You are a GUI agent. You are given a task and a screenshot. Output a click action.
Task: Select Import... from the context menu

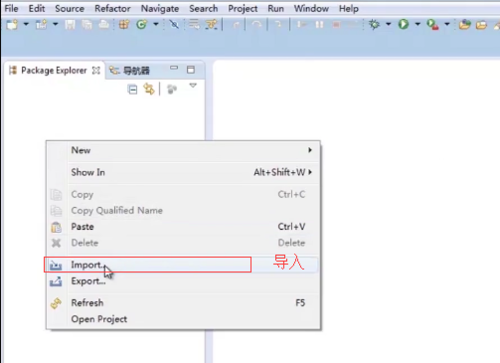[x=183, y=265]
